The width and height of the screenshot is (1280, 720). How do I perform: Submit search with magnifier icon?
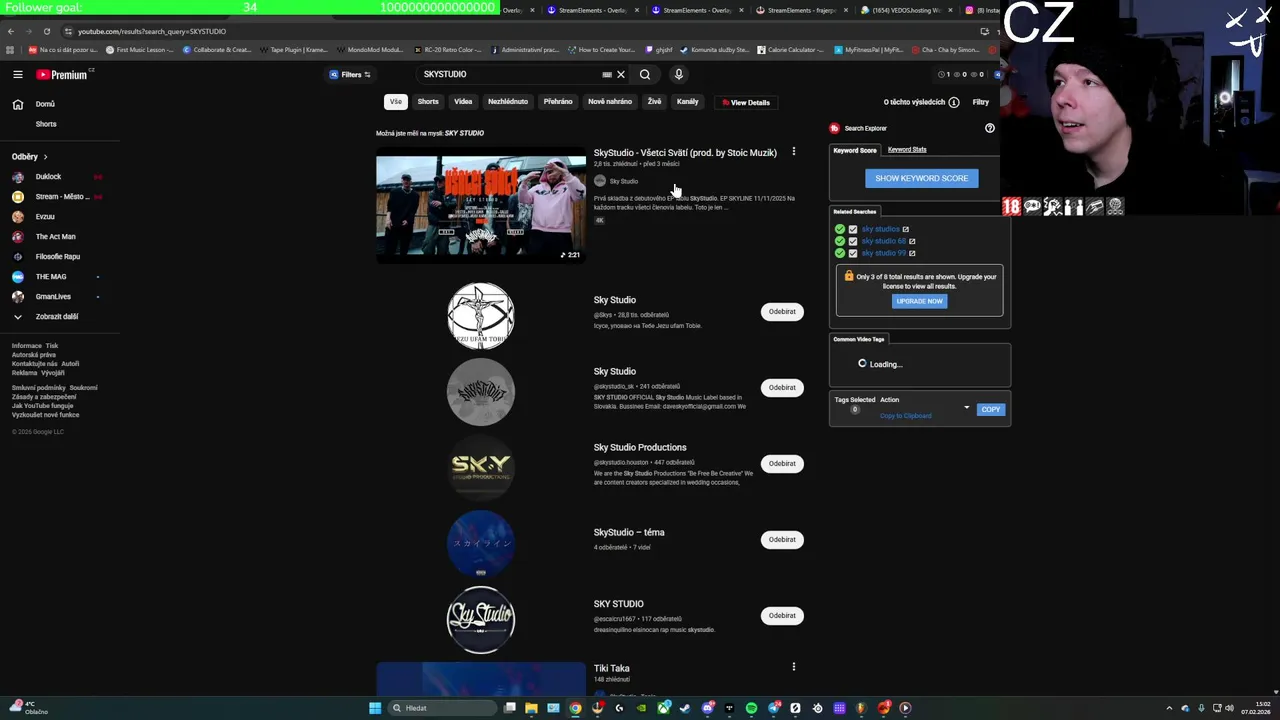[x=645, y=74]
